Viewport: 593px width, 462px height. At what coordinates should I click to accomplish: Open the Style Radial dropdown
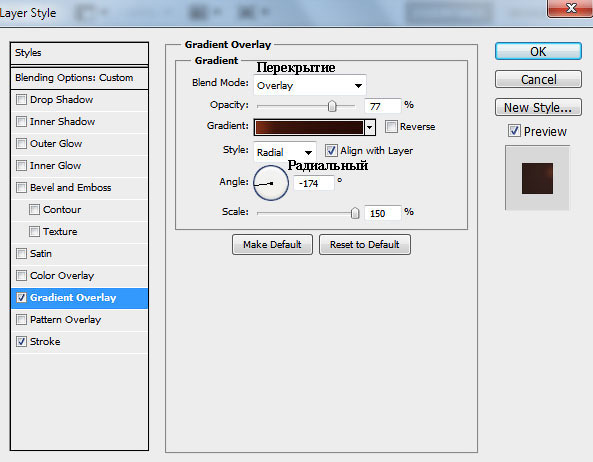284,152
